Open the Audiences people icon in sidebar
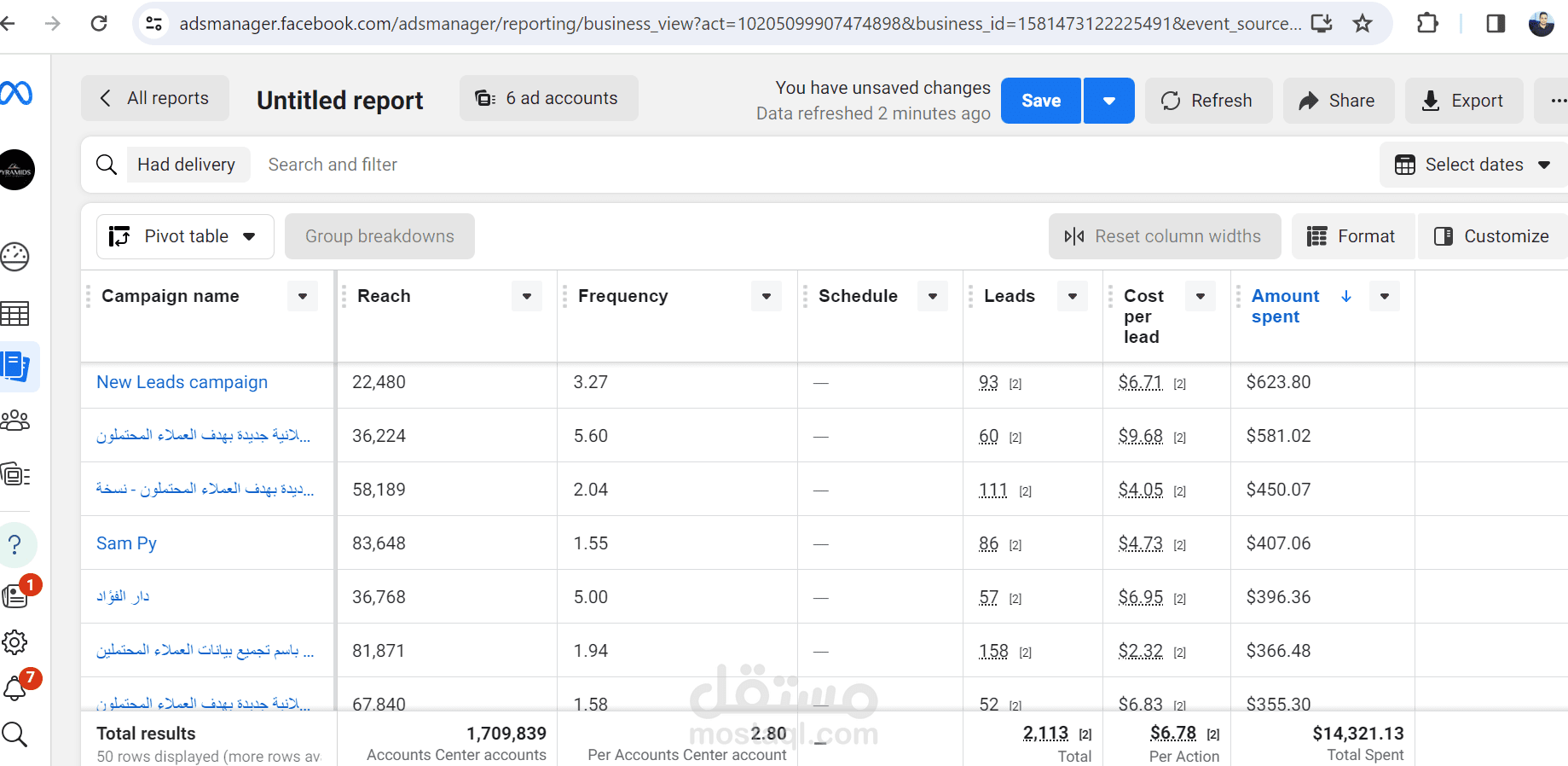 click(x=15, y=420)
